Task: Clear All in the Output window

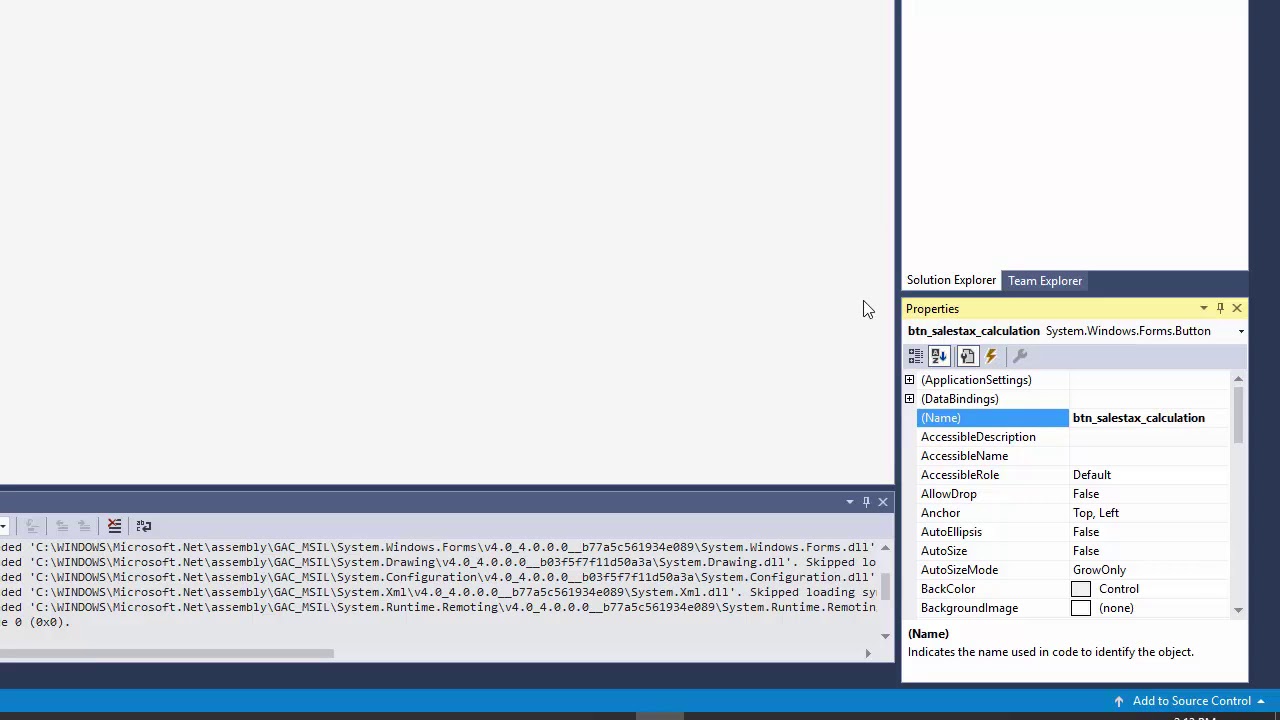Action: pyautogui.click(x=115, y=525)
